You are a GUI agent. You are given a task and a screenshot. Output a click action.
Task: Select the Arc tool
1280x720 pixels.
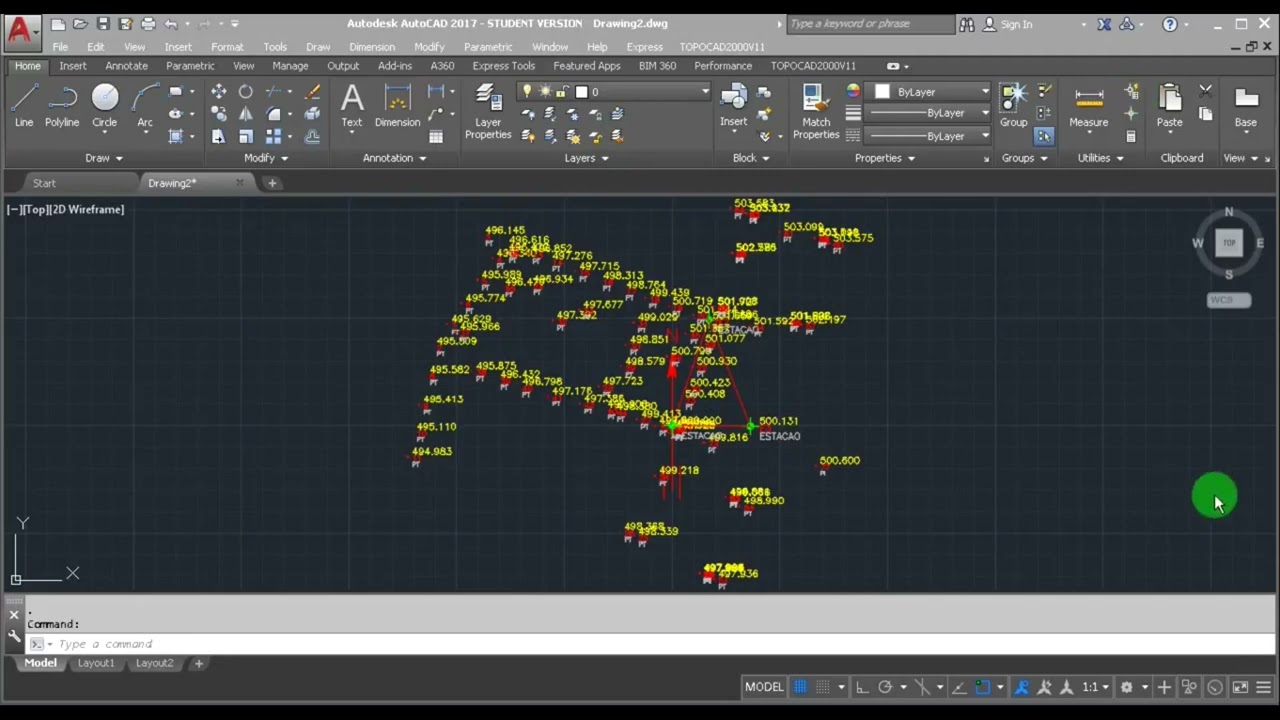pyautogui.click(x=145, y=106)
